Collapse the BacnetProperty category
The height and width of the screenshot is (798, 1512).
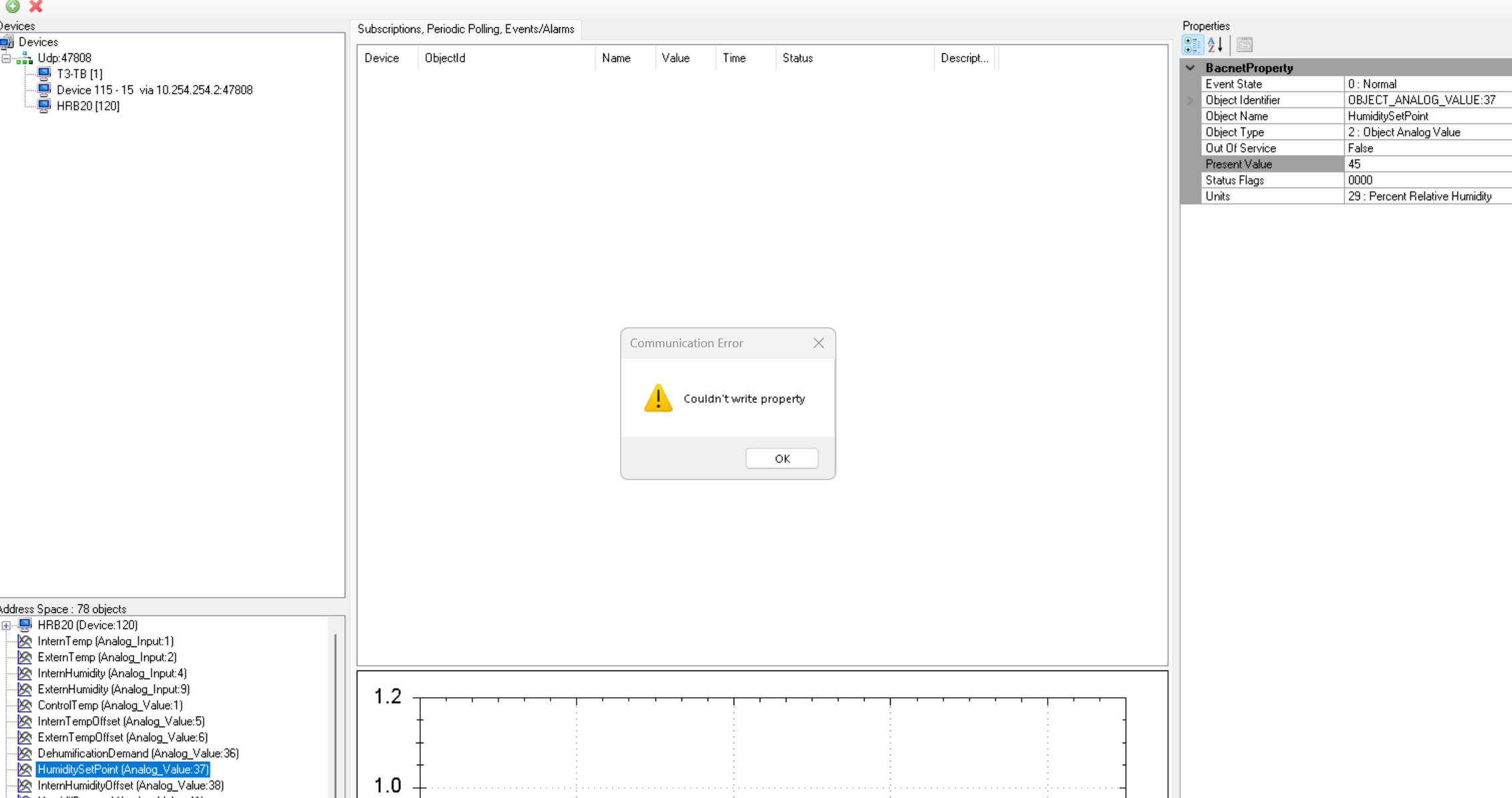(1190, 67)
